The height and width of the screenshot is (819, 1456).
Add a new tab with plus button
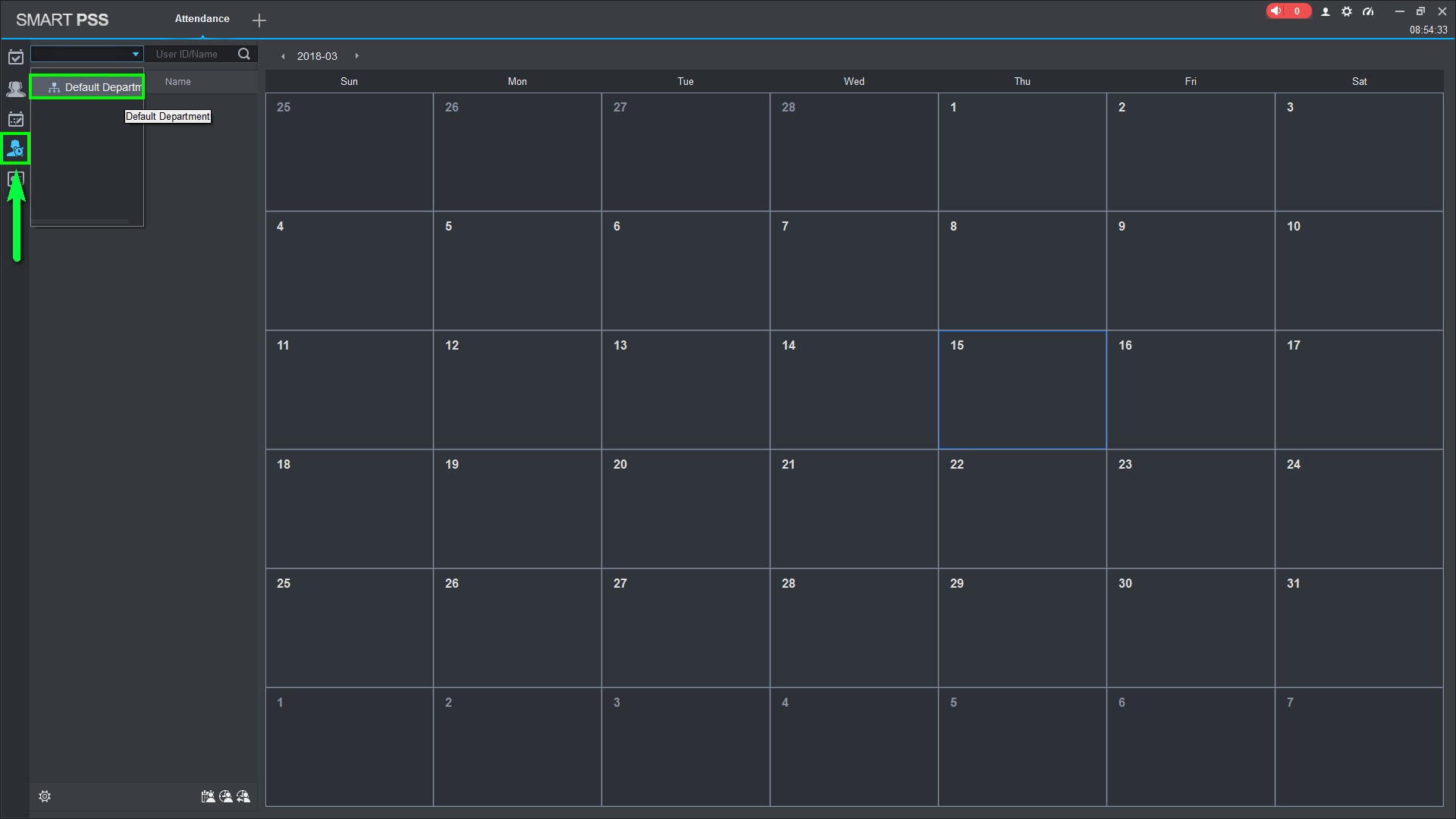point(259,20)
